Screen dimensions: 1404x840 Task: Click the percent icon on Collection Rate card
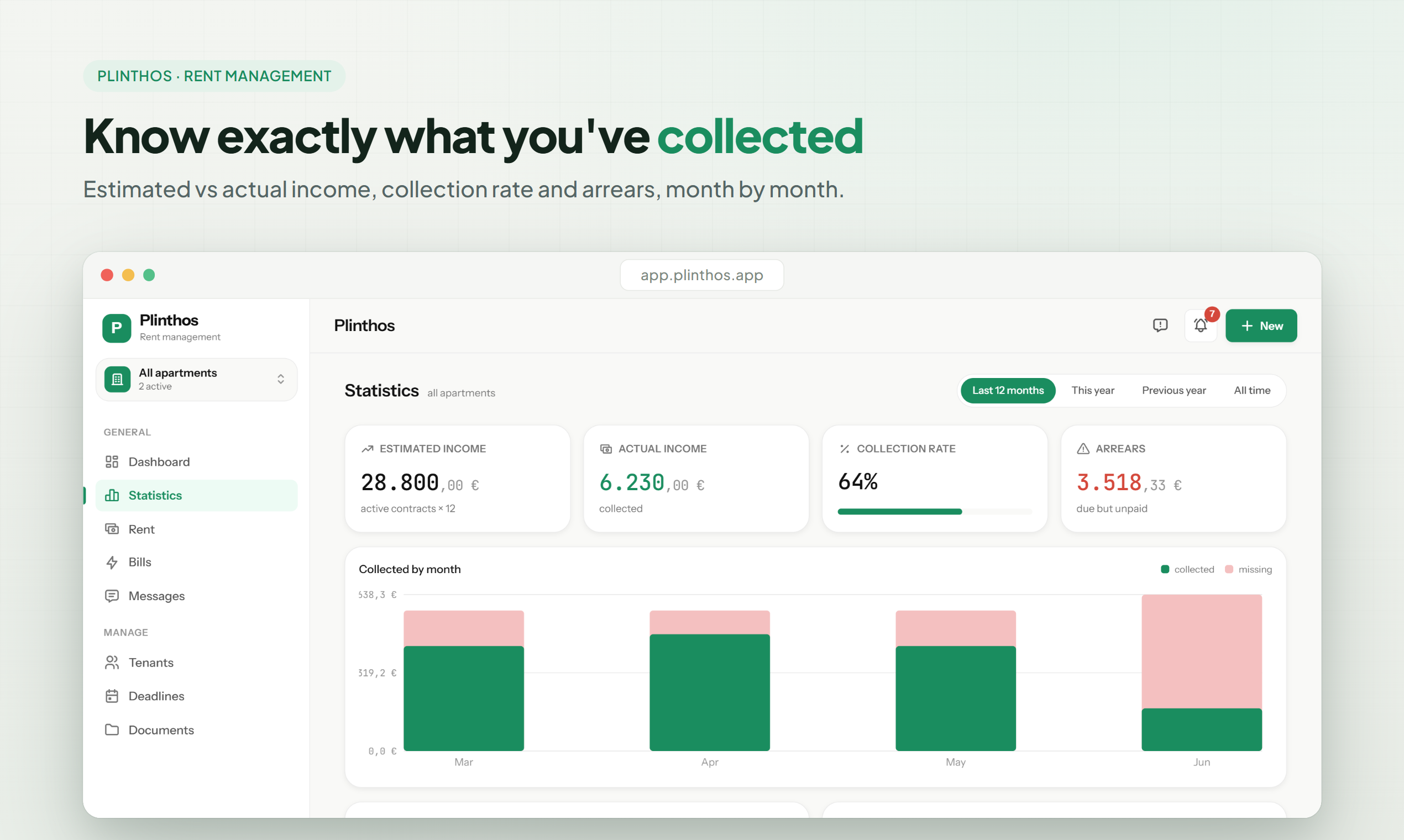844,449
